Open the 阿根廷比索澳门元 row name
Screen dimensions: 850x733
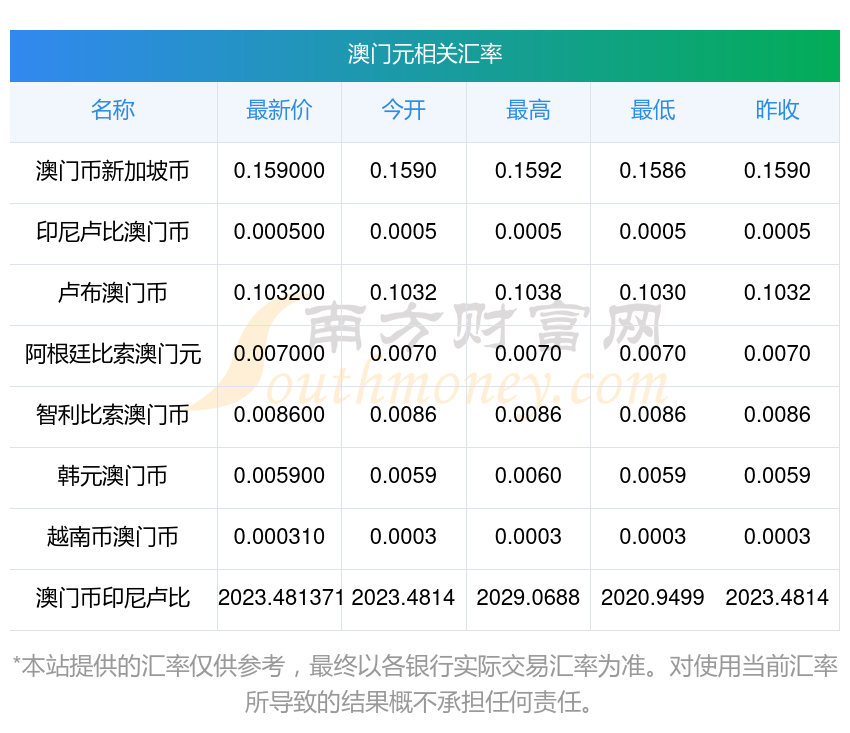point(113,354)
